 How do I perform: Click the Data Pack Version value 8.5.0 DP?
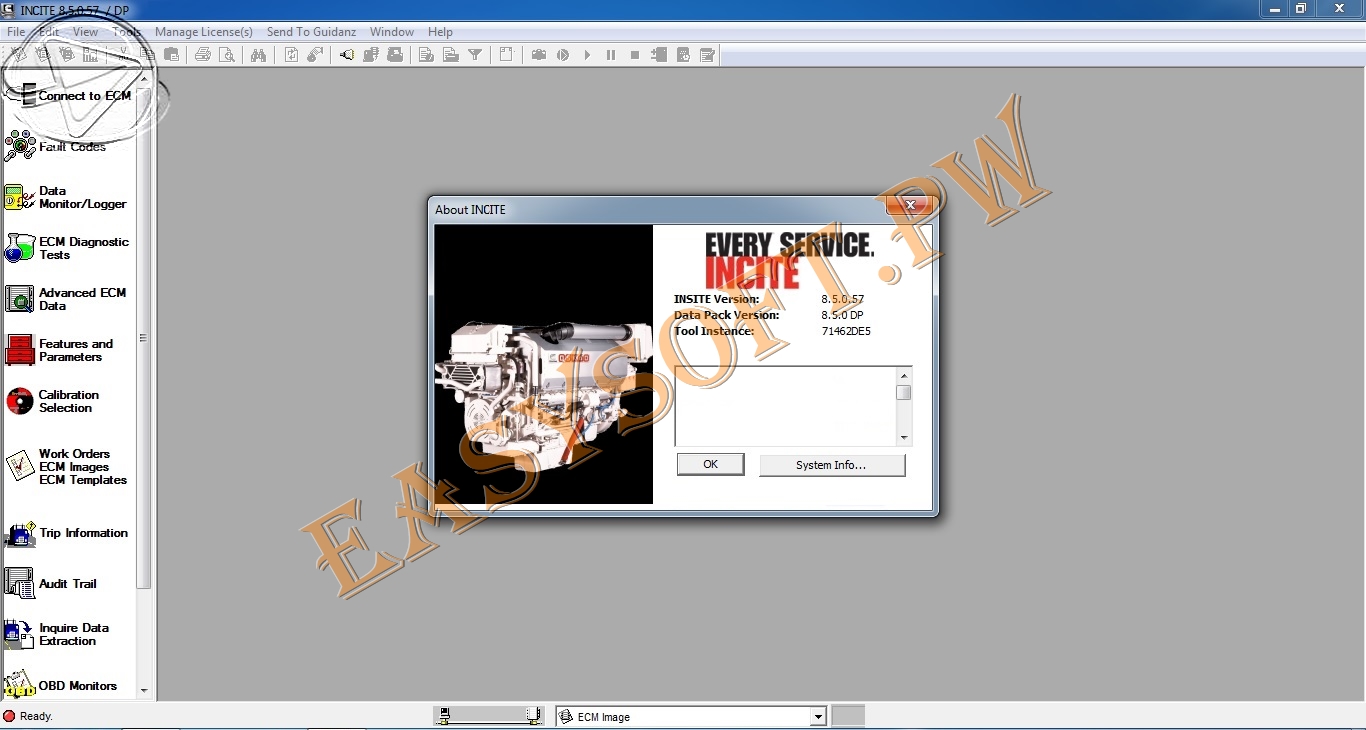842,315
